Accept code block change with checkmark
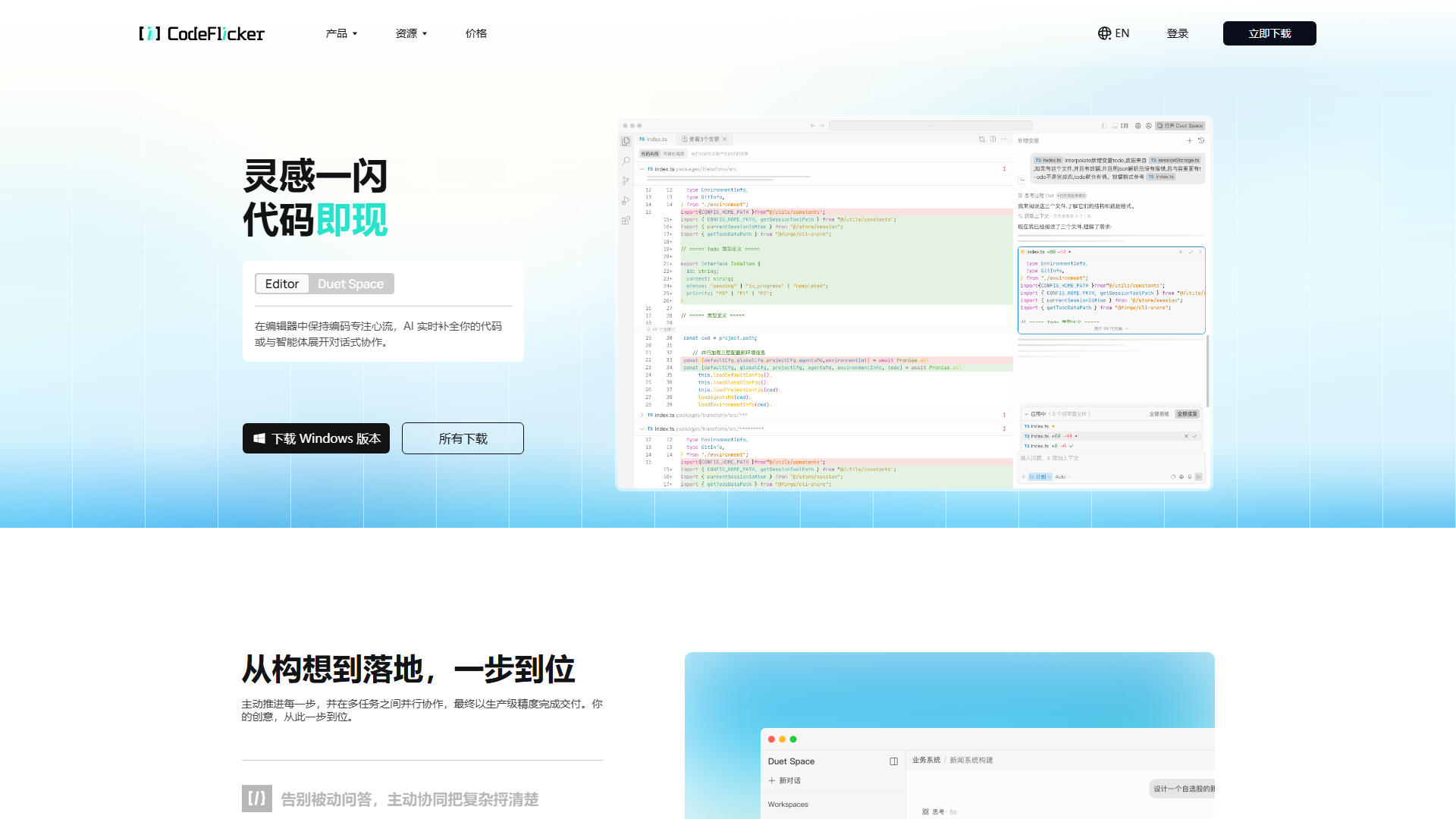 click(x=1191, y=252)
